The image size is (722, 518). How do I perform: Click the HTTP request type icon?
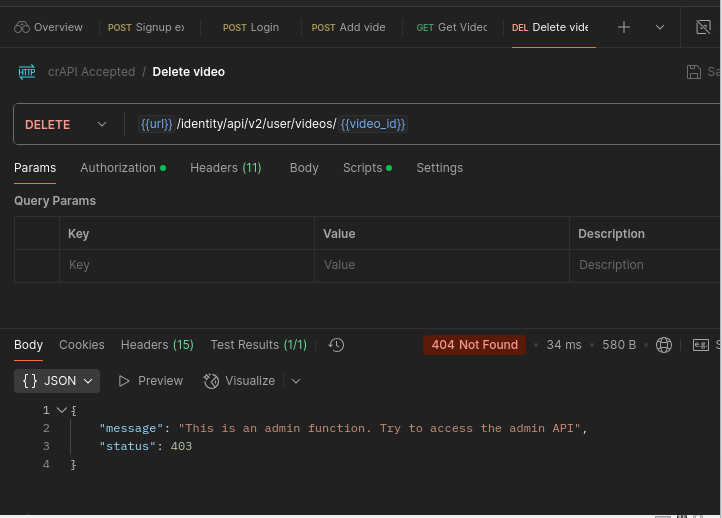pyautogui.click(x=27, y=72)
